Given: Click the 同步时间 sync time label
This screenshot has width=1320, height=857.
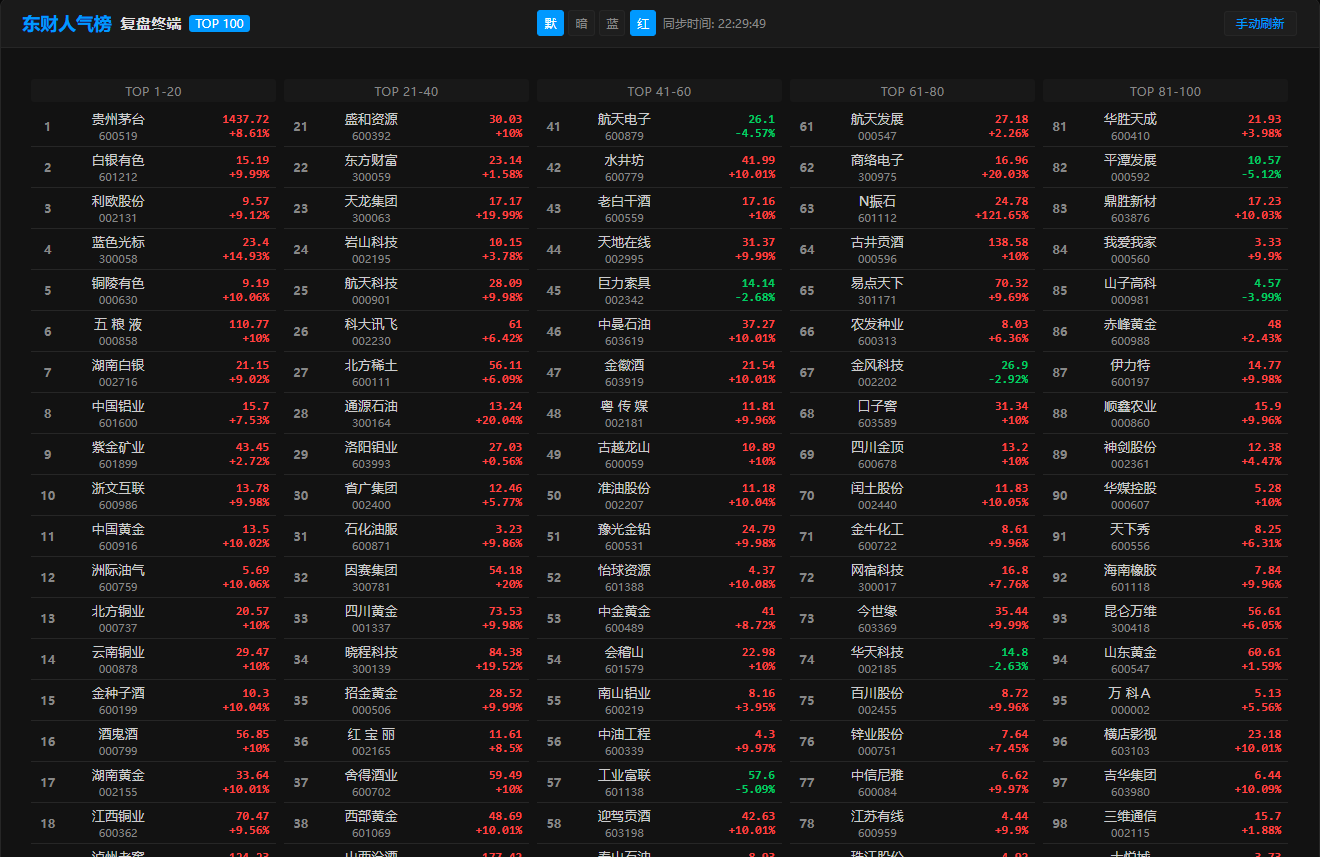Looking at the screenshot, I should (714, 23).
